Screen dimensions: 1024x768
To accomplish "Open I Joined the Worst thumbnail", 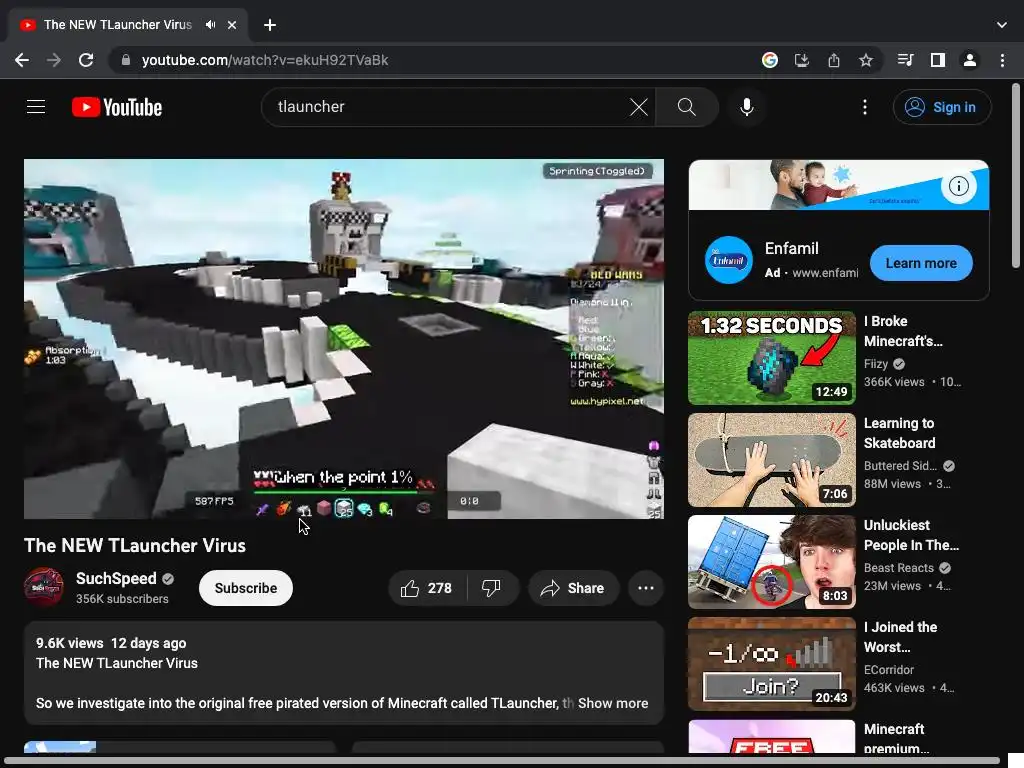I will [771, 664].
